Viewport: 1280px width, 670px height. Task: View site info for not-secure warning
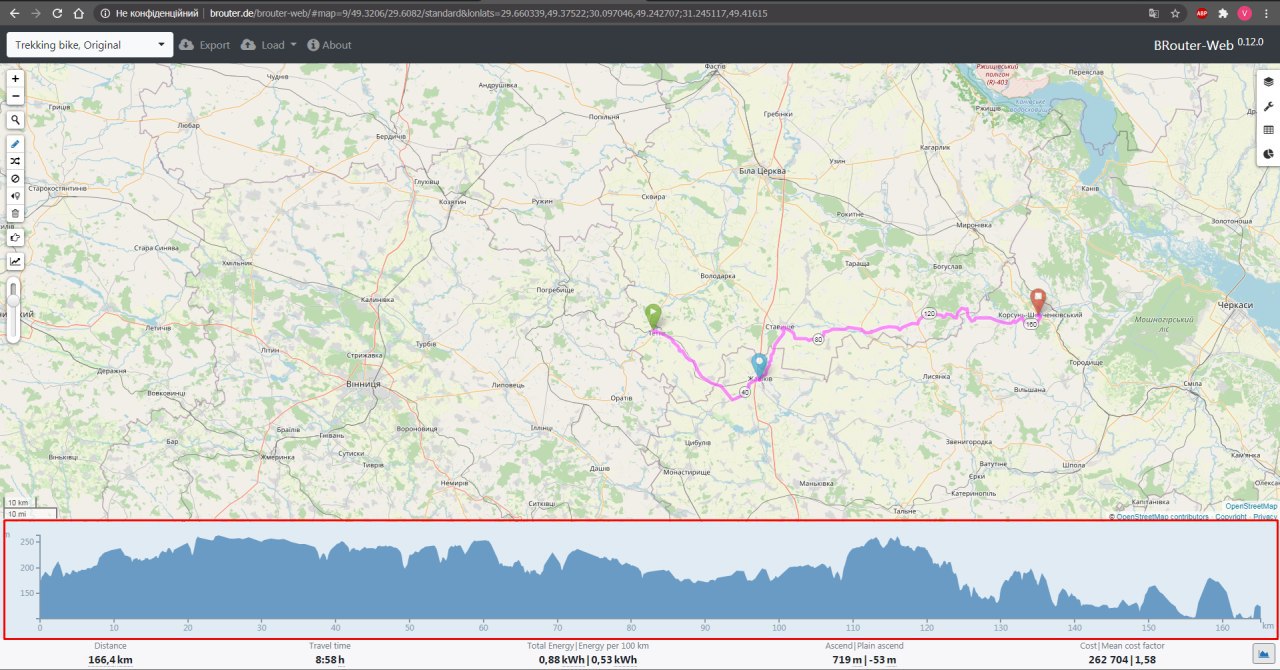click(150, 14)
